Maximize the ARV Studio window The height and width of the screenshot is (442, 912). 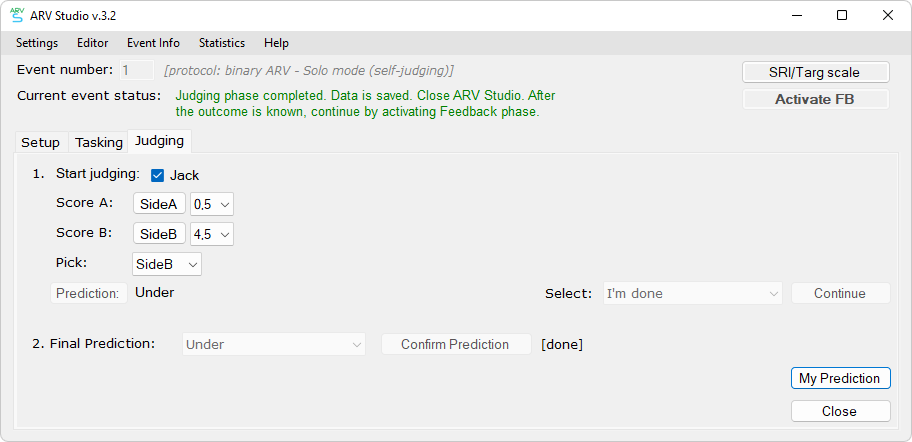[842, 16]
